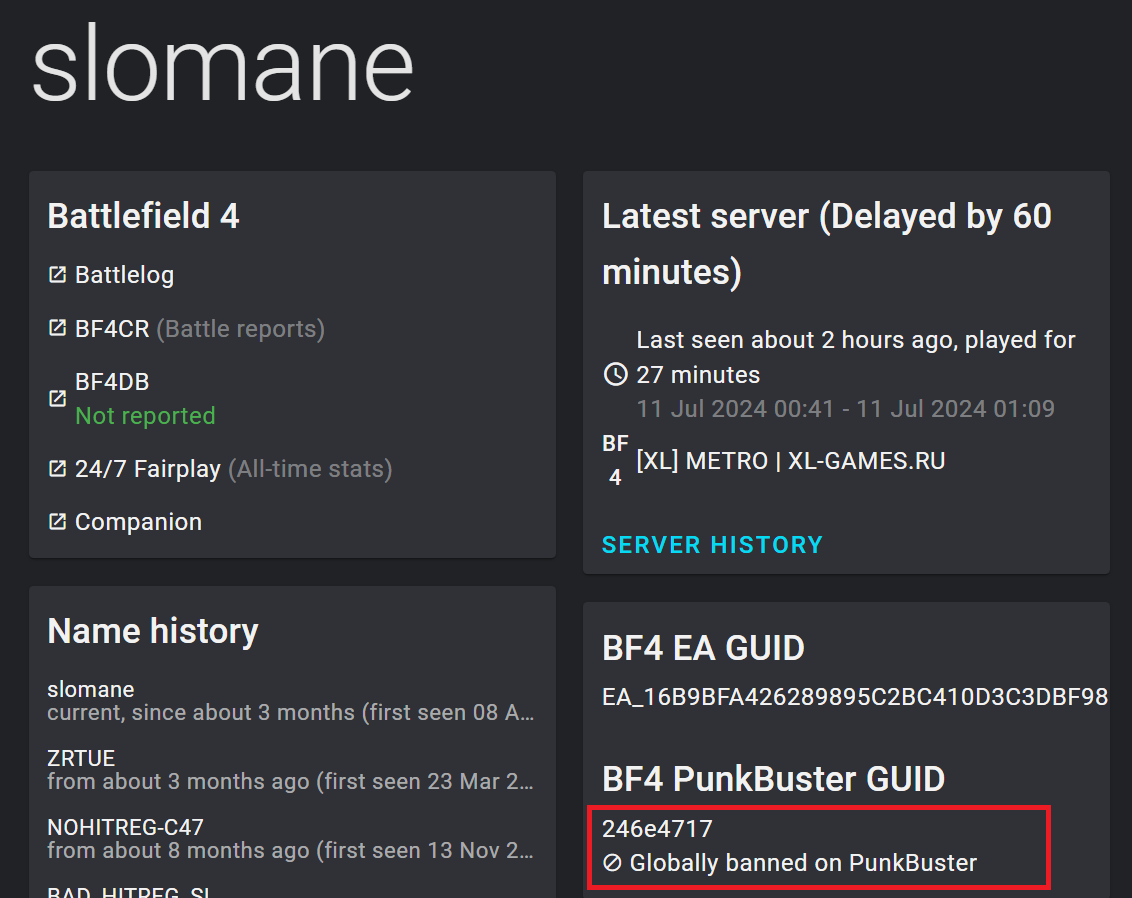Click the external link icon beside BF4CR

[57, 329]
